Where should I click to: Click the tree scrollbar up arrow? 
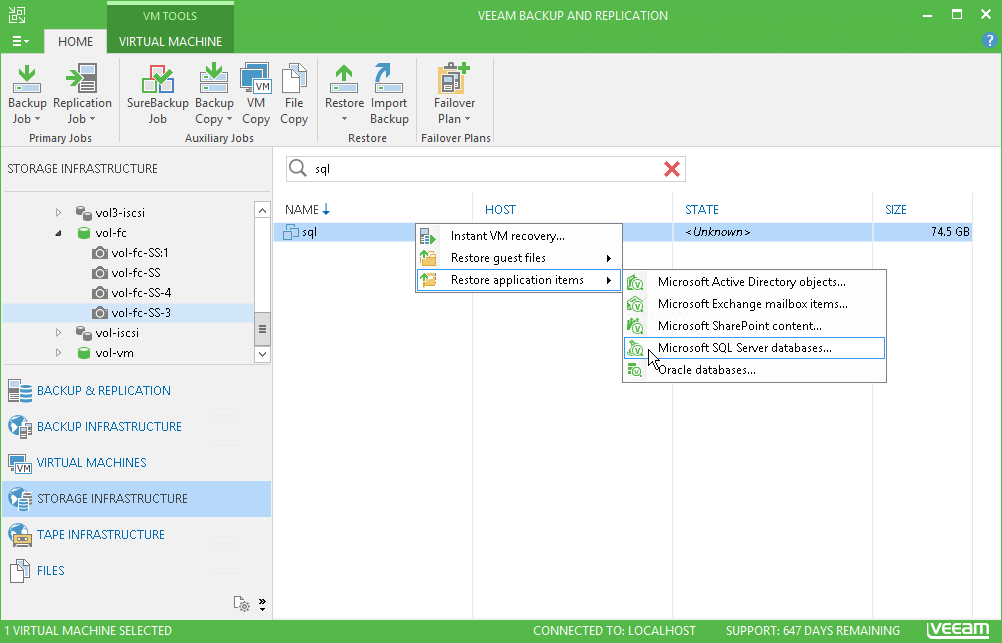(x=262, y=210)
